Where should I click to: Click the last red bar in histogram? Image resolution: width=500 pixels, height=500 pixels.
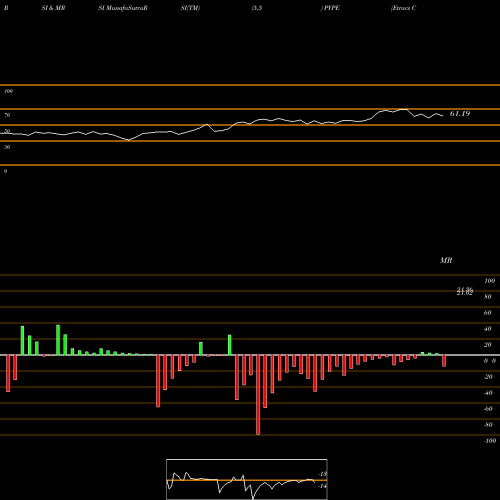[x=444, y=361]
